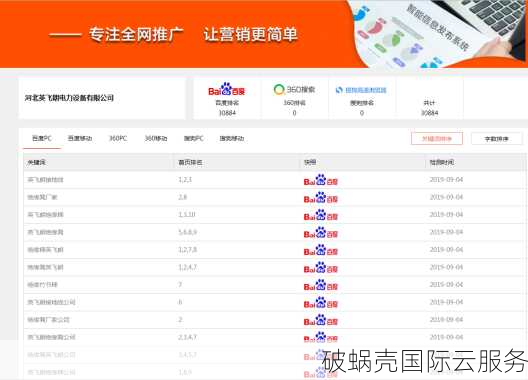Click the 关键词 column header
Screen dimensions: 528x380
coord(37,162)
